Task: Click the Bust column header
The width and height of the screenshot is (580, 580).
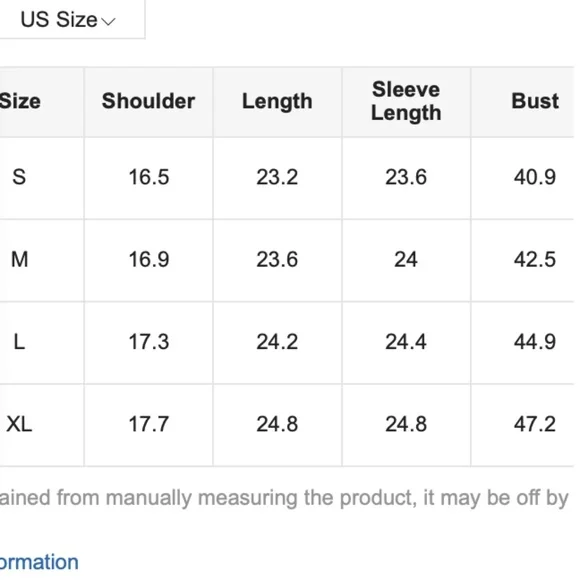Action: 535,101
